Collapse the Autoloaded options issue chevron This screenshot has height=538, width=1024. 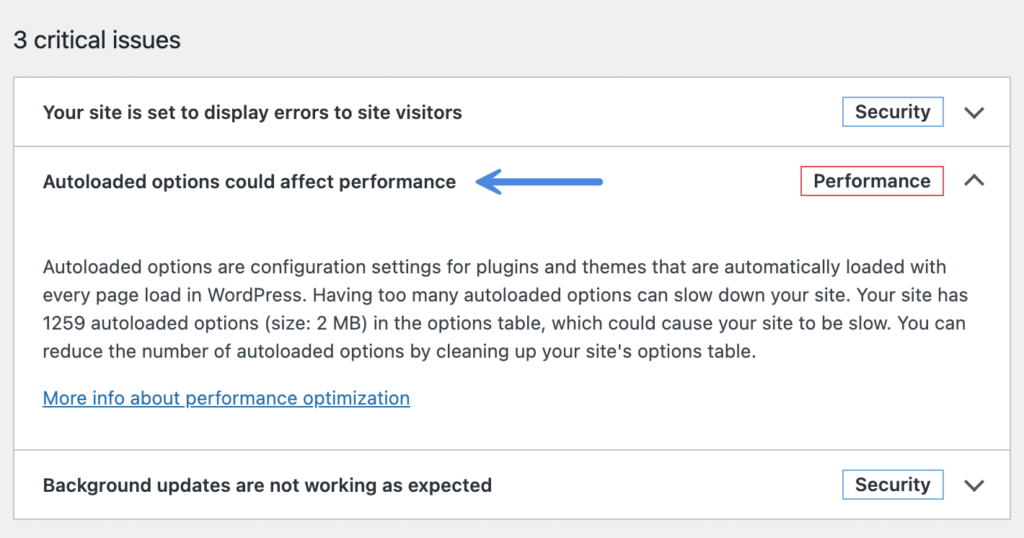[x=974, y=180]
